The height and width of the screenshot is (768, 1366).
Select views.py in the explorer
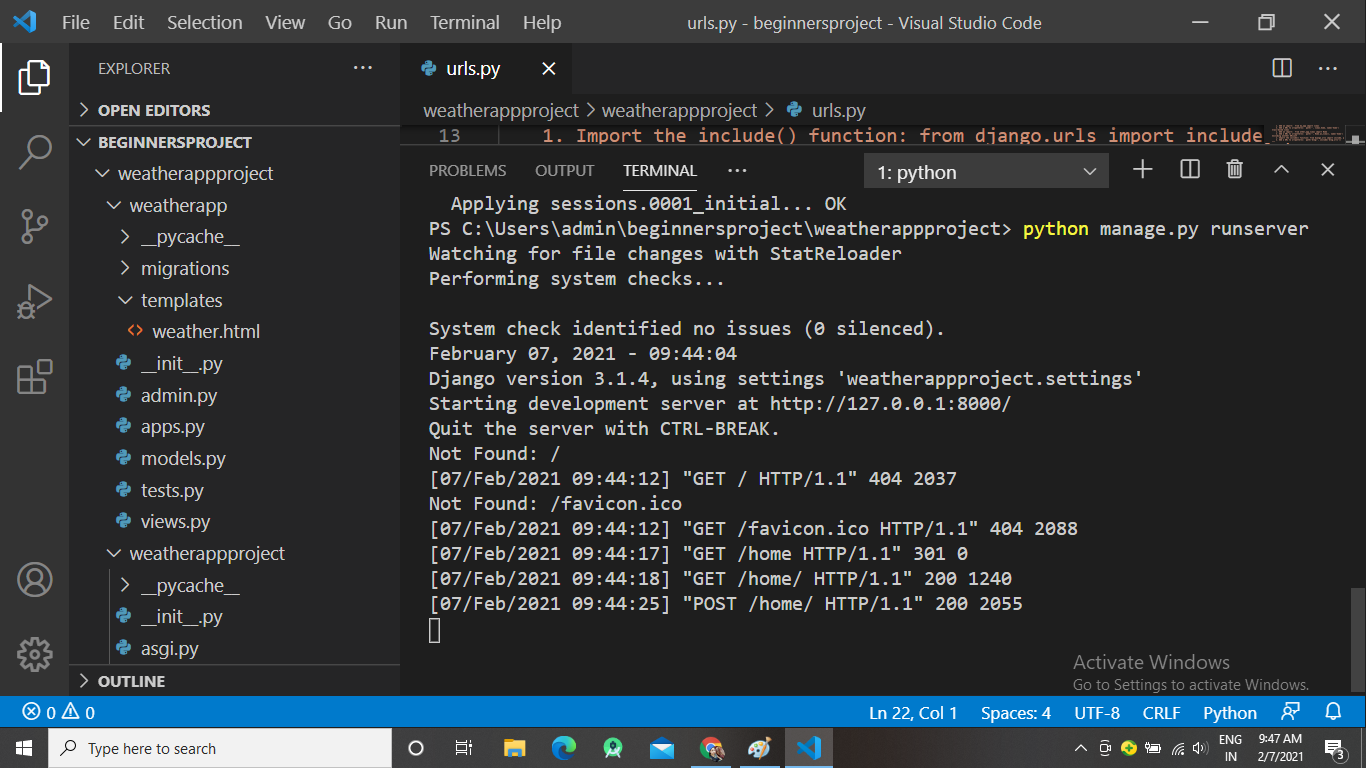173,521
